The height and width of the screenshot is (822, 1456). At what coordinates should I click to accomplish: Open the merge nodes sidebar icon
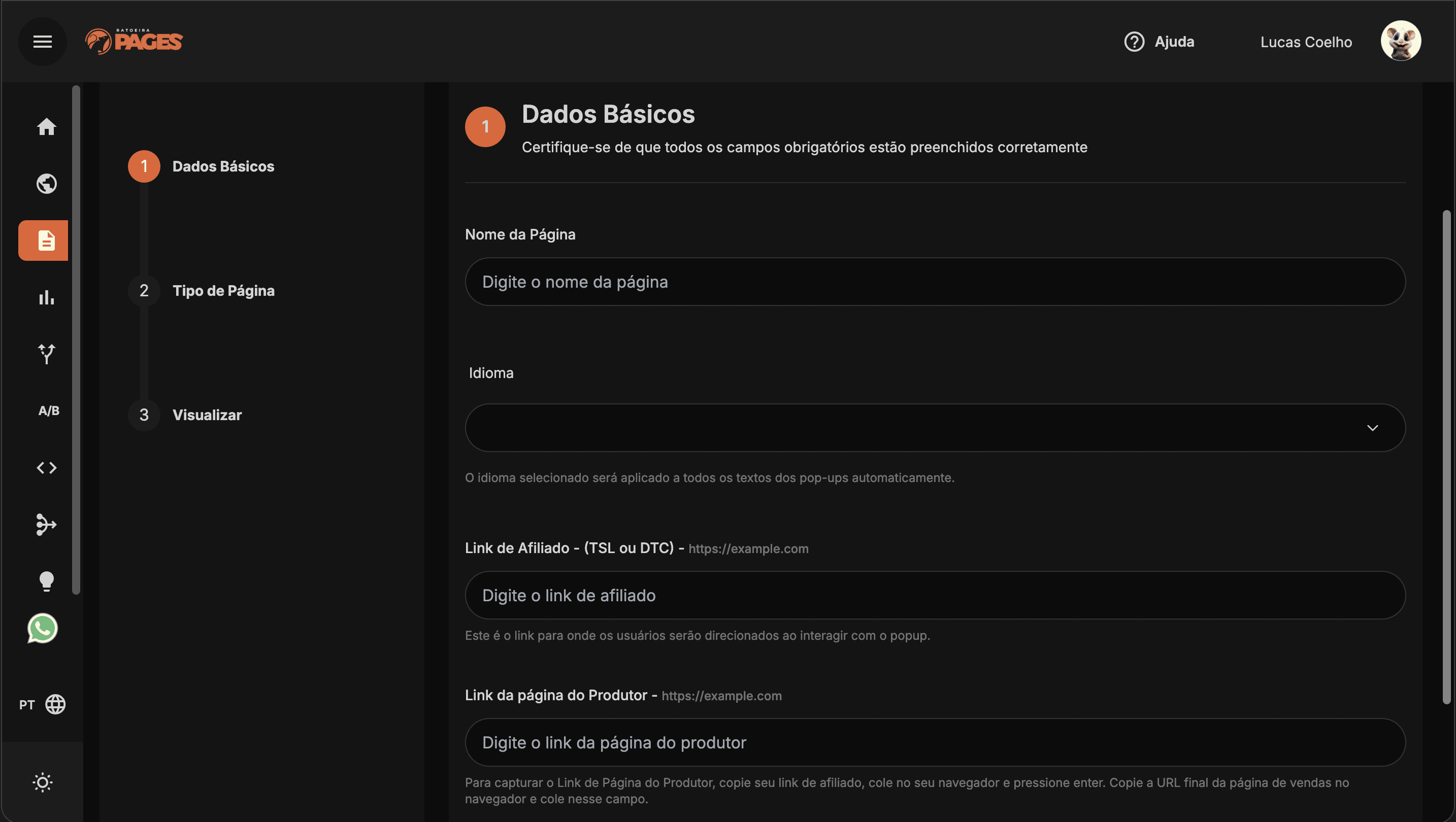point(46,524)
